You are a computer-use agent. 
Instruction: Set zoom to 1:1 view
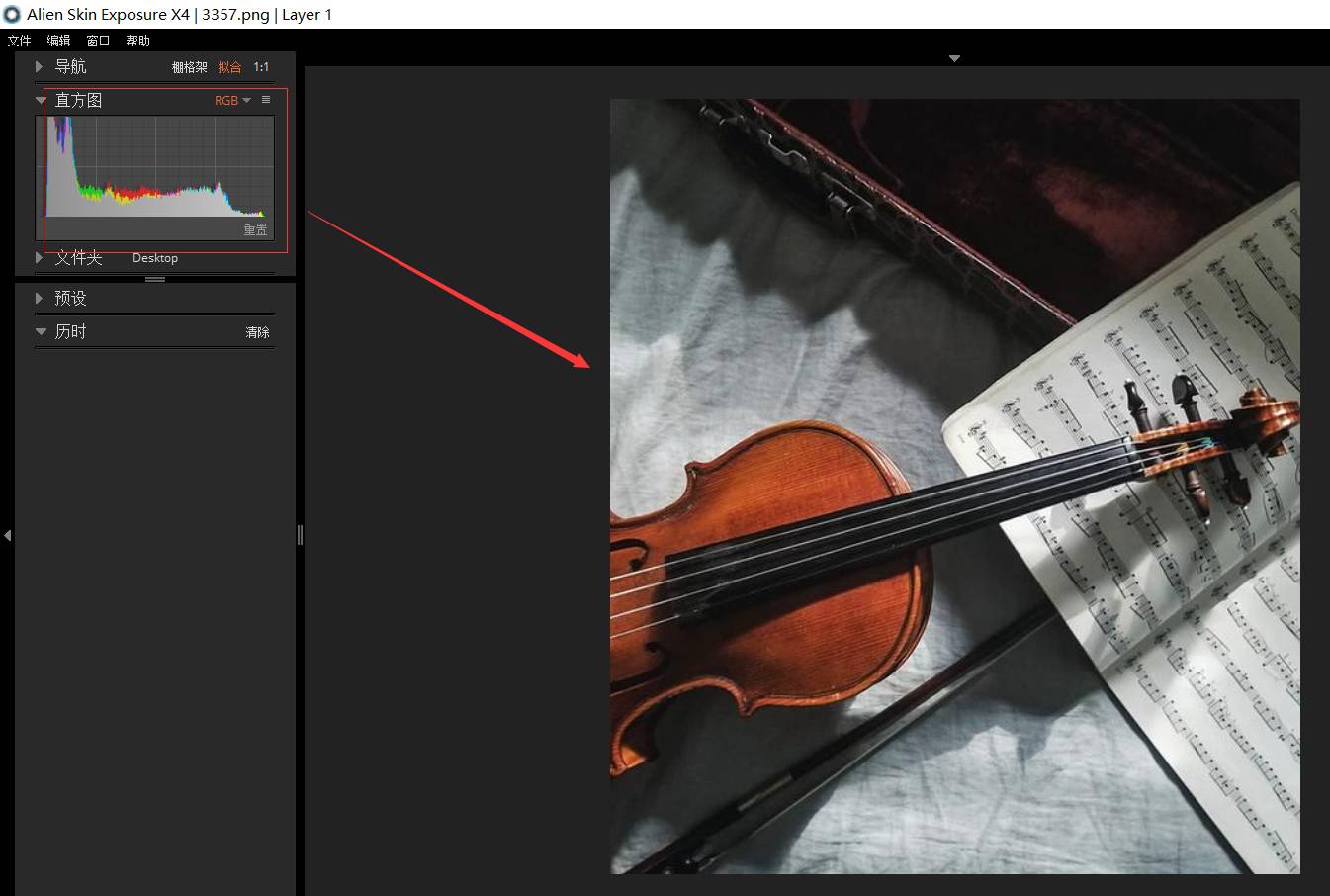[261, 67]
